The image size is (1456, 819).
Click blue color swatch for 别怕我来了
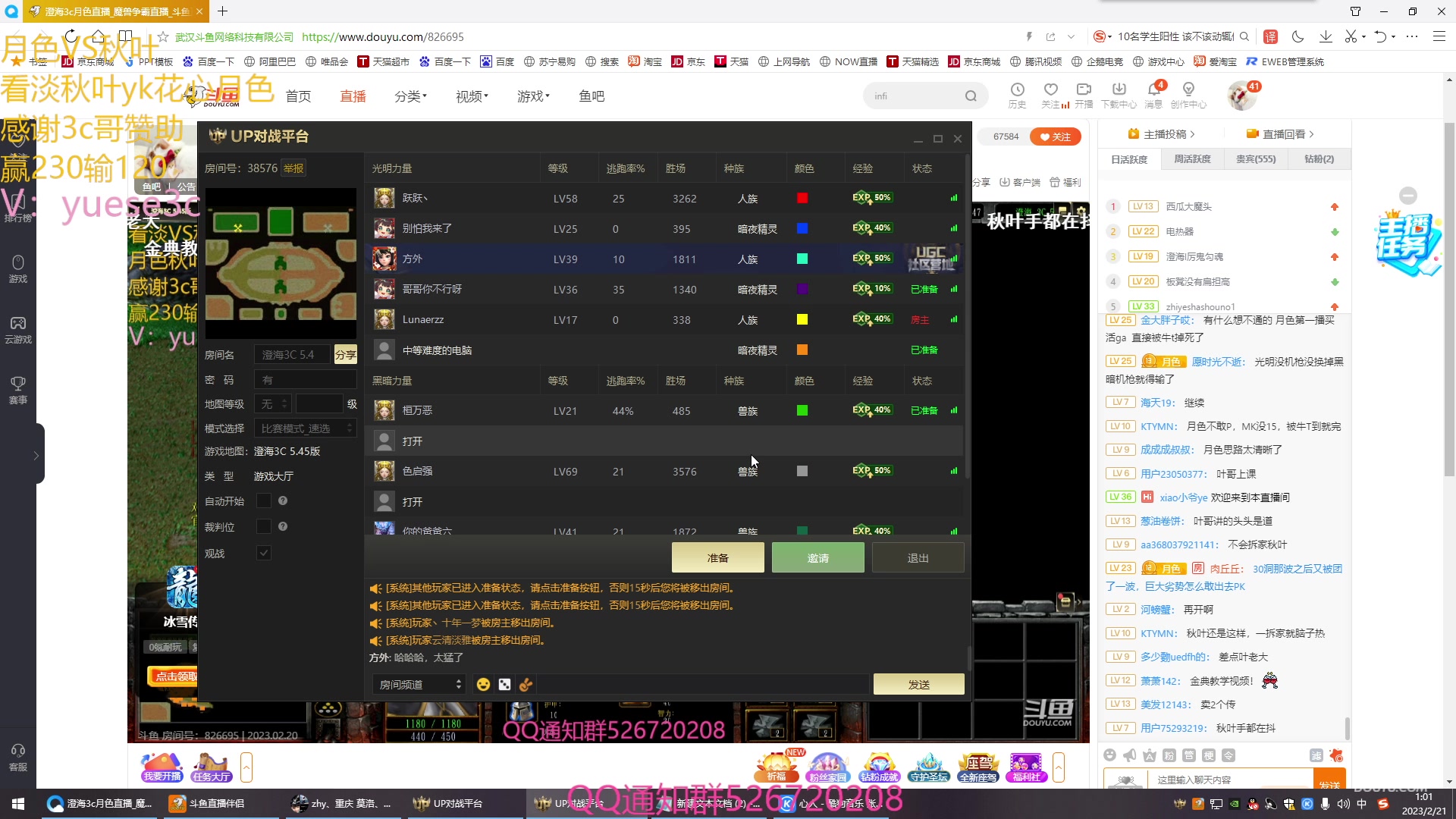(802, 228)
